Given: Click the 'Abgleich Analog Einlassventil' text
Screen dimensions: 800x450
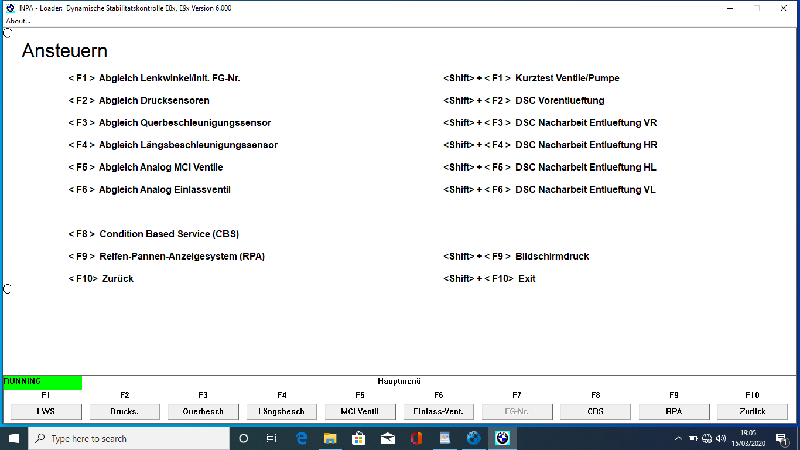Looking at the screenshot, I should coord(164,190).
